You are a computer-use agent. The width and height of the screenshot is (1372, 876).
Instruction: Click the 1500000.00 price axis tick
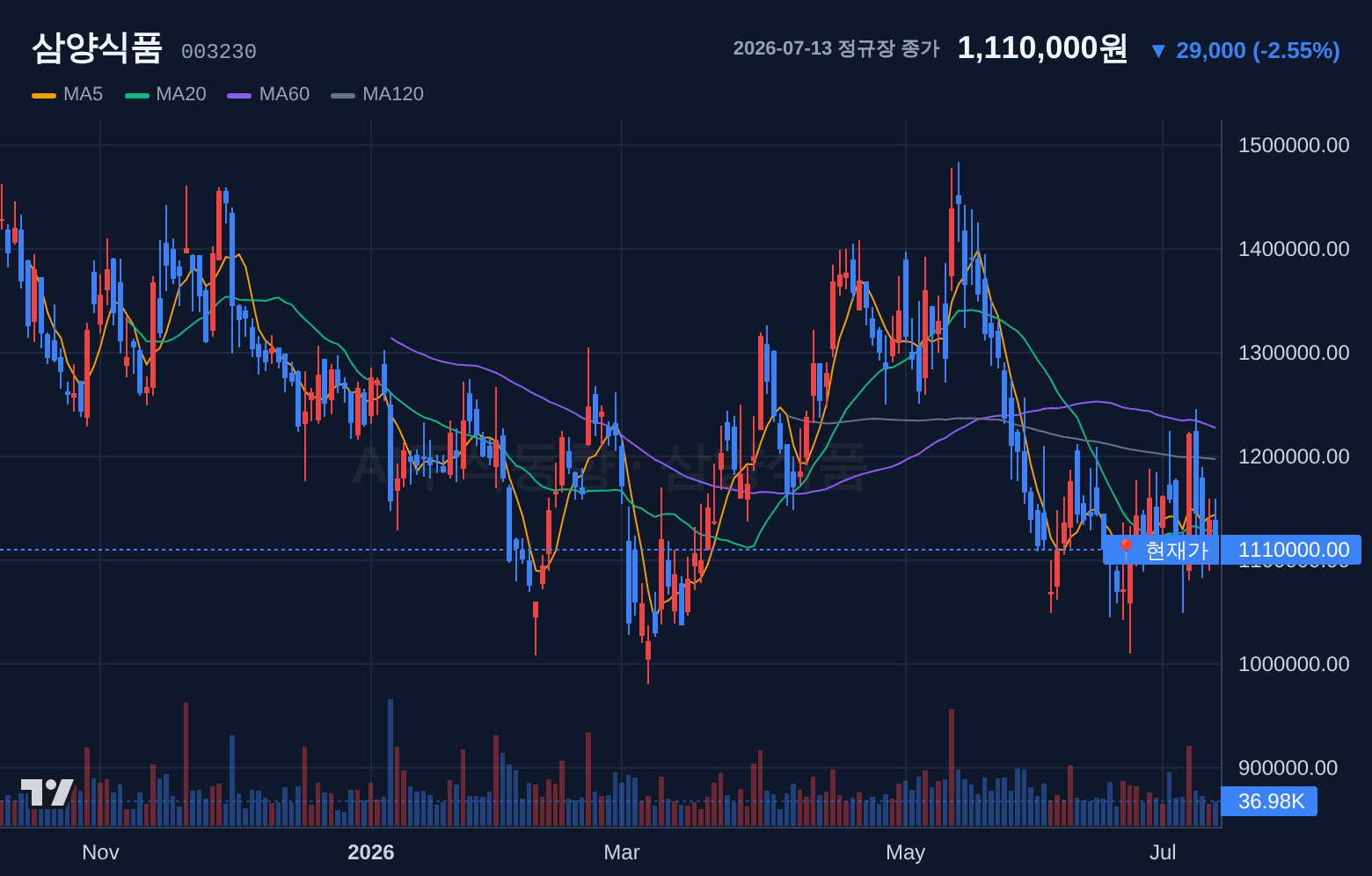click(1294, 145)
